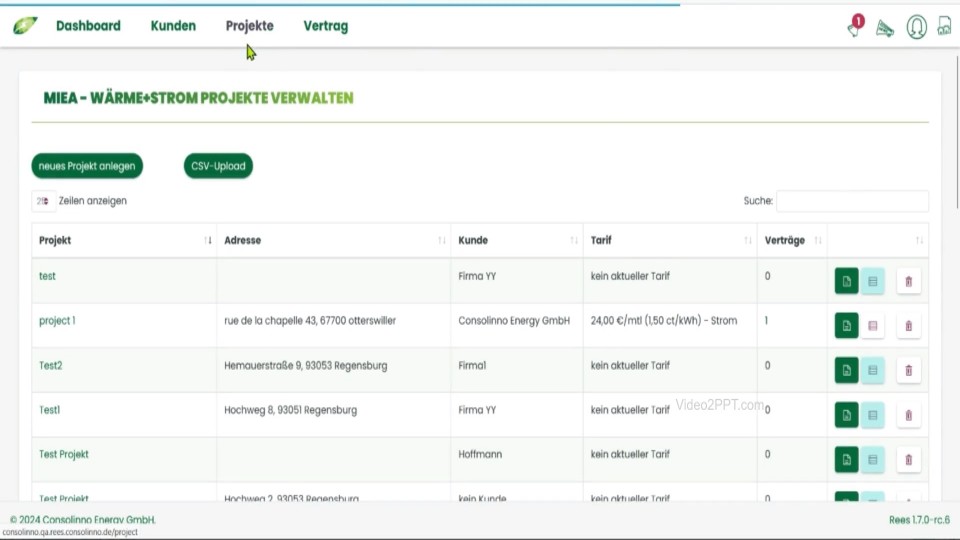Delete the 'test' project via trash icon
Image resolution: width=960 pixels, height=540 pixels.
[908, 282]
